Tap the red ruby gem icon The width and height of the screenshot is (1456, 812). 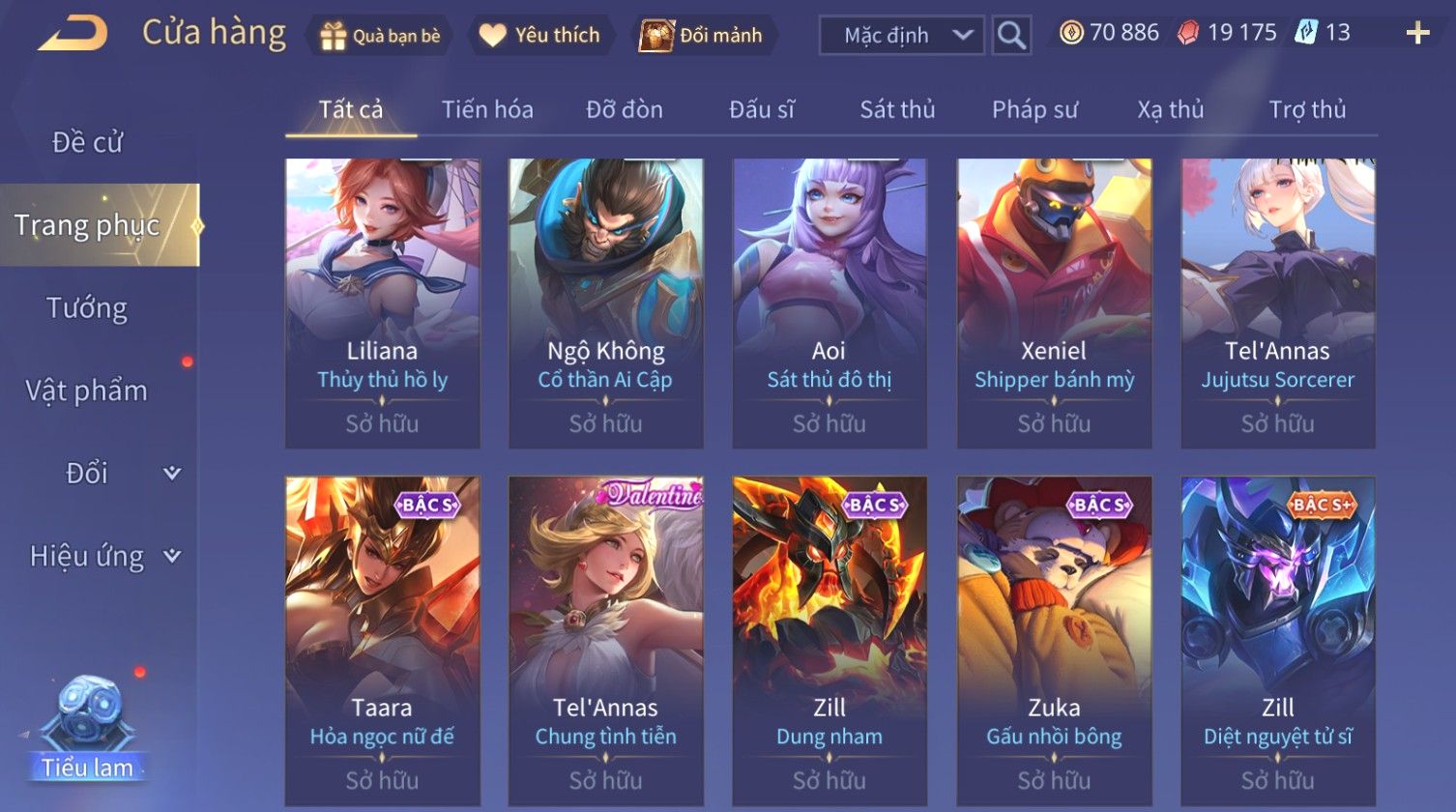point(1187,34)
